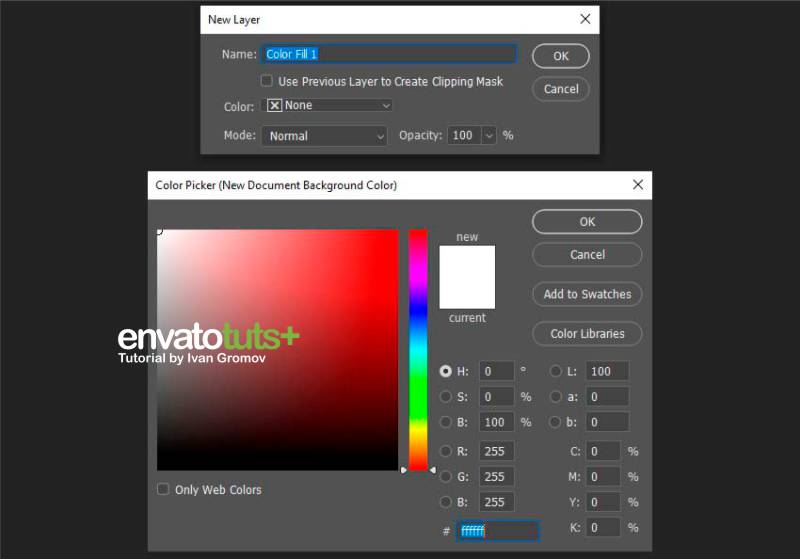This screenshot has width=800, height=559.
Task: Click the hex color field showing ffffff
Action: point(497,531)
